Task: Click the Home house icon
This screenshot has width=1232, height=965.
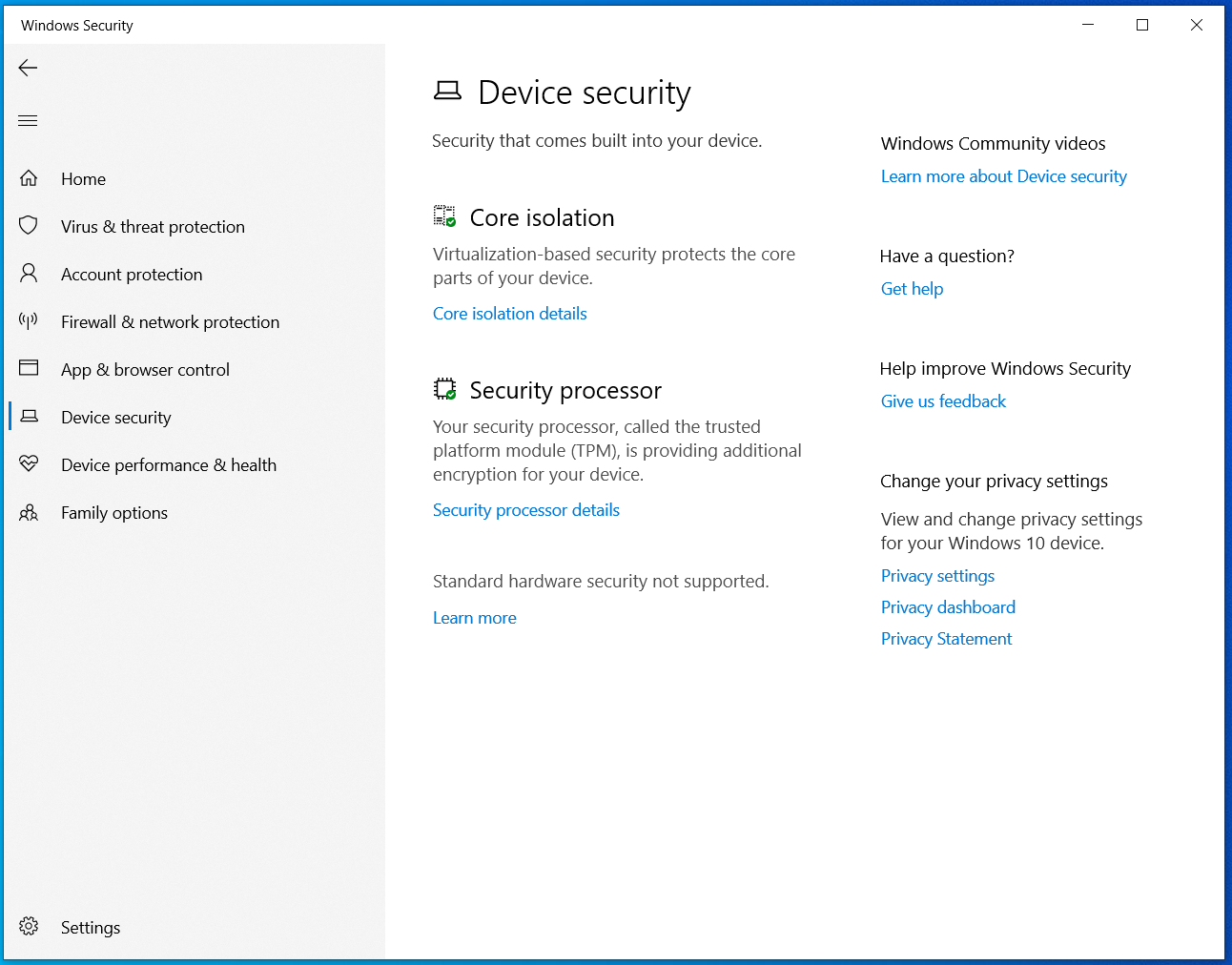Action: [29, 178]
